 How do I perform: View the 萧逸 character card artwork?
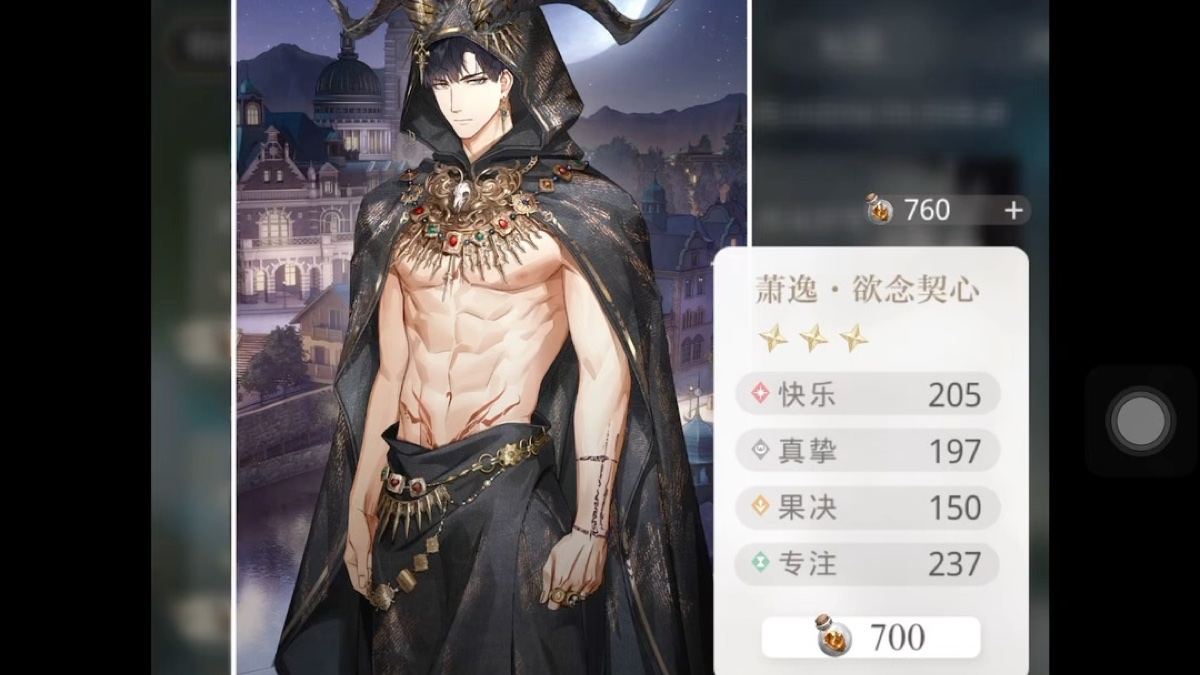[491, 337]
